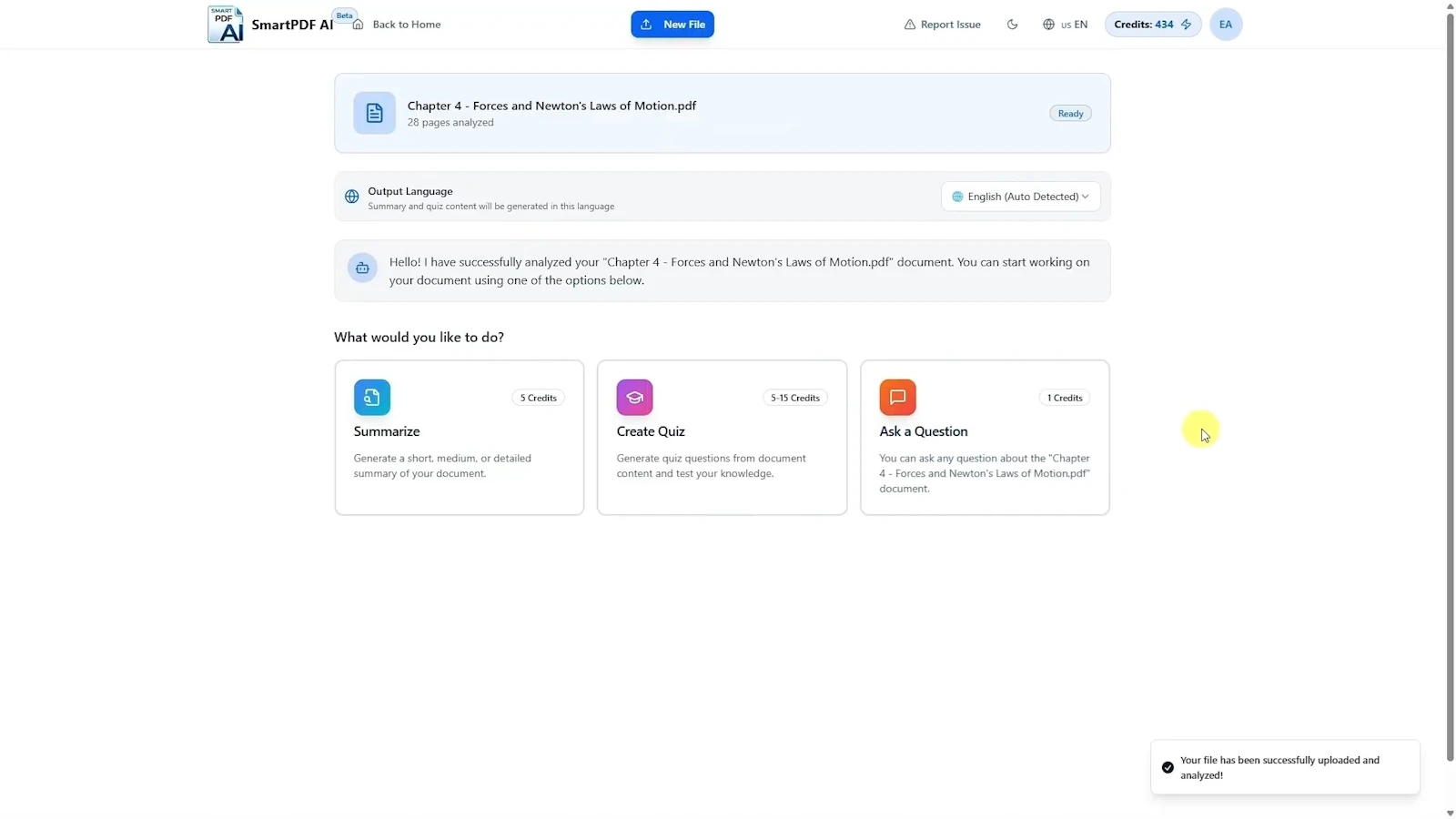Go back to home via home icon
Image resolution: width=1456 pixels, height=819 pixels.
359,25
